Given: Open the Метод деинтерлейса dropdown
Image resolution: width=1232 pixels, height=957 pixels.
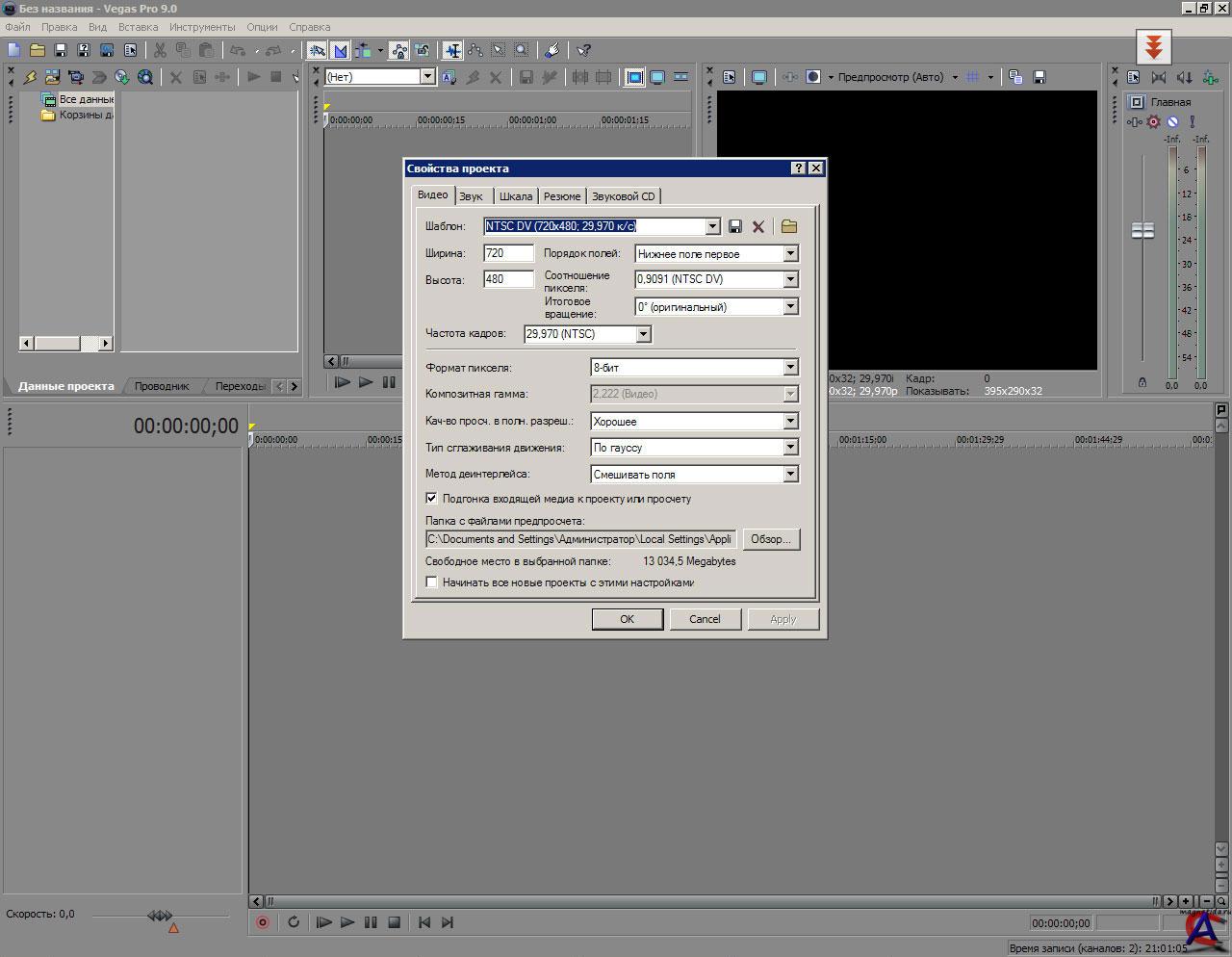Looking at the screenshot, I should [x=790, y=475].
